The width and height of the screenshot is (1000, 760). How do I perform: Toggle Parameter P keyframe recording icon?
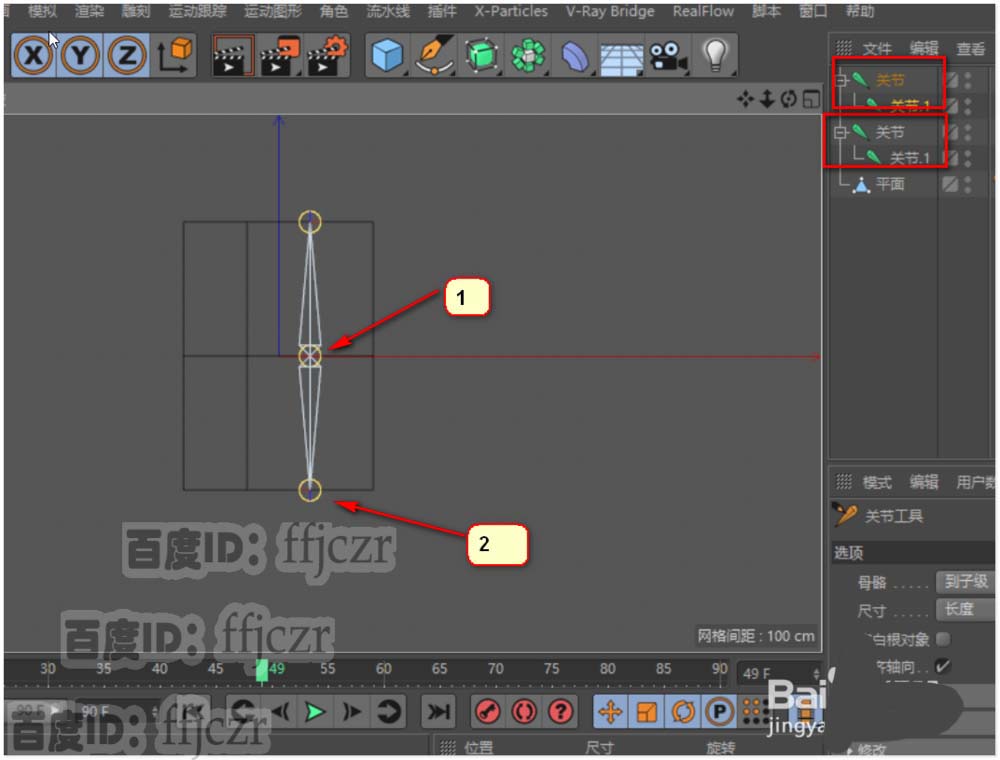[x=719, y=712]
